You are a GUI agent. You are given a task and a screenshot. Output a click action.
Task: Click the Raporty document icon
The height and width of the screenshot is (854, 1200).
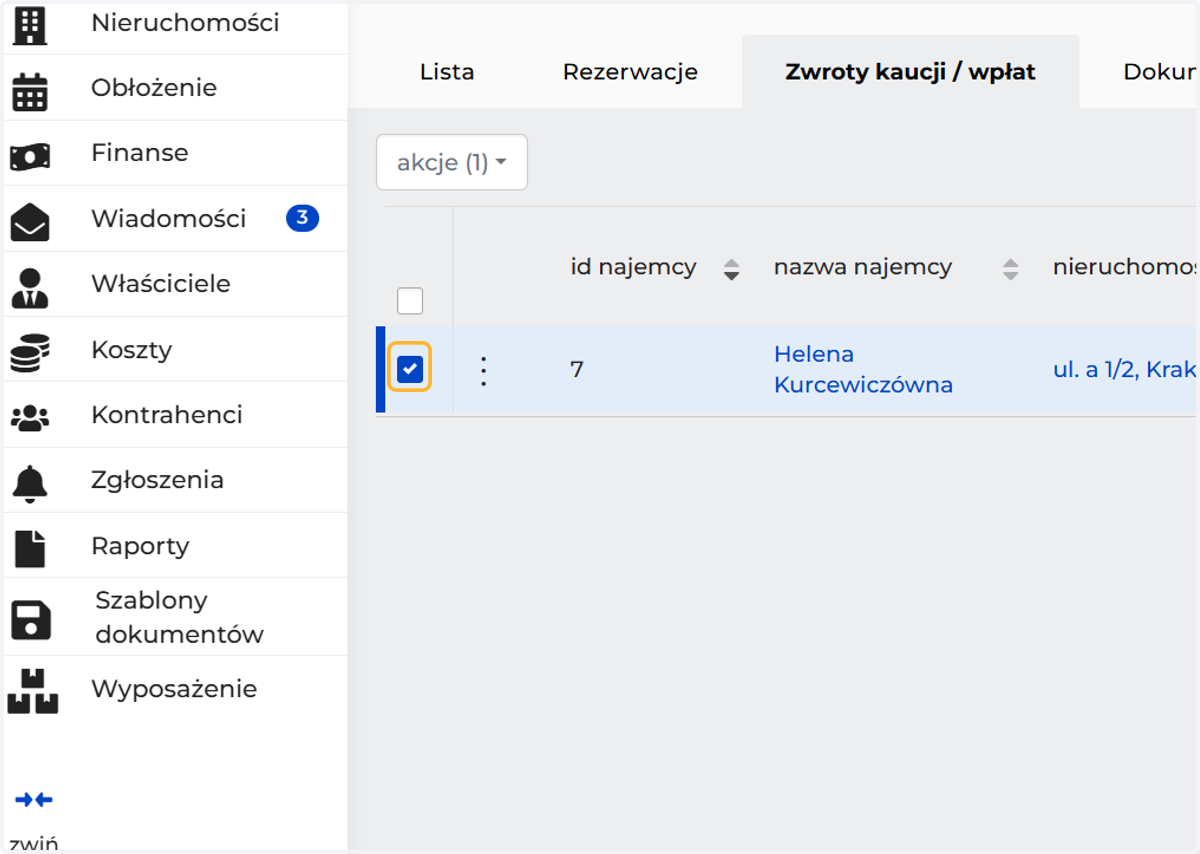pos(30,549)
